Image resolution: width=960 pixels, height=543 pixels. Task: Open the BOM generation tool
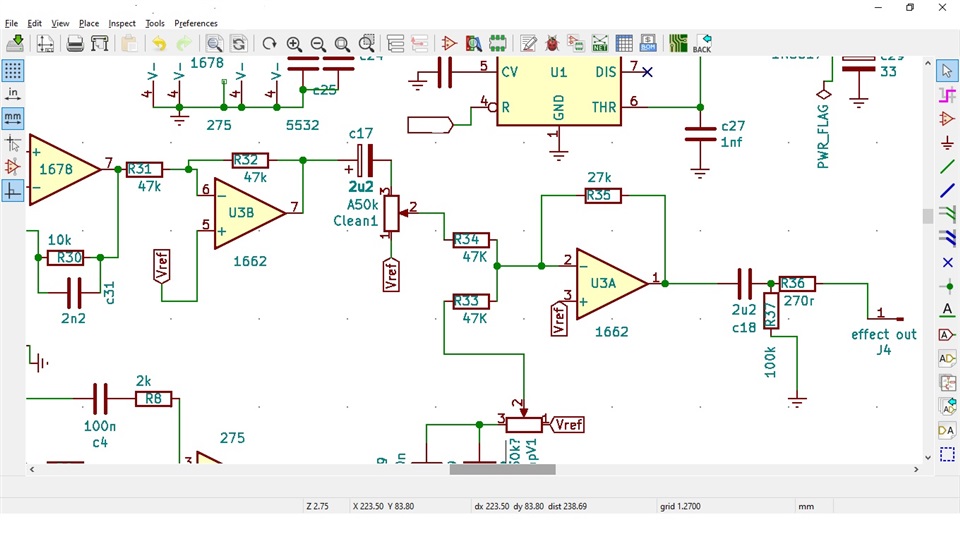[648, 43]
